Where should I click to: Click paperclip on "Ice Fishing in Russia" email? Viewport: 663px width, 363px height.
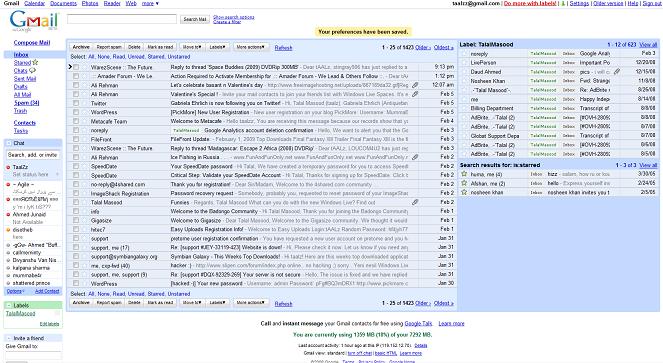pos(415,157)
